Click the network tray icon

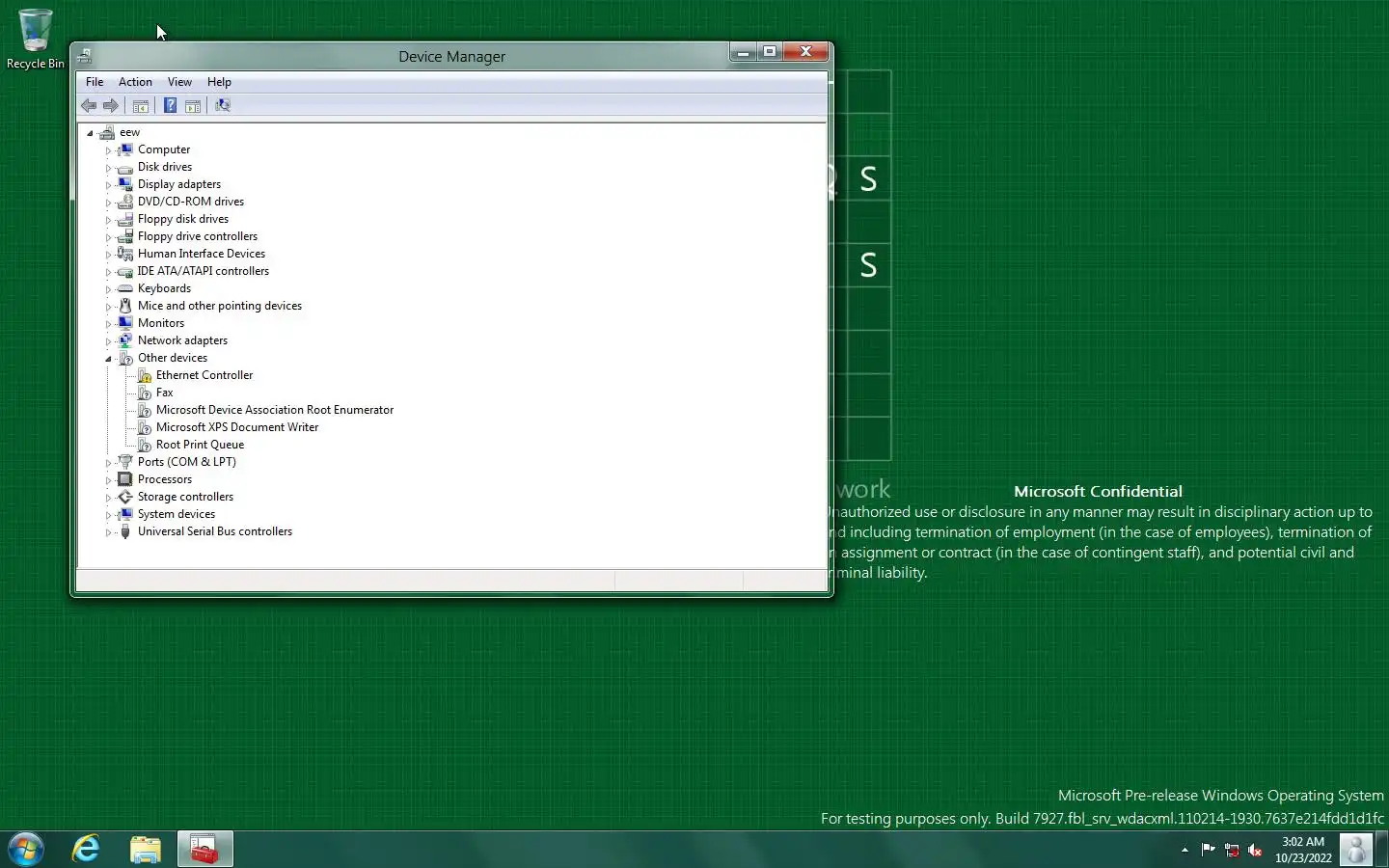(1232, 850)
